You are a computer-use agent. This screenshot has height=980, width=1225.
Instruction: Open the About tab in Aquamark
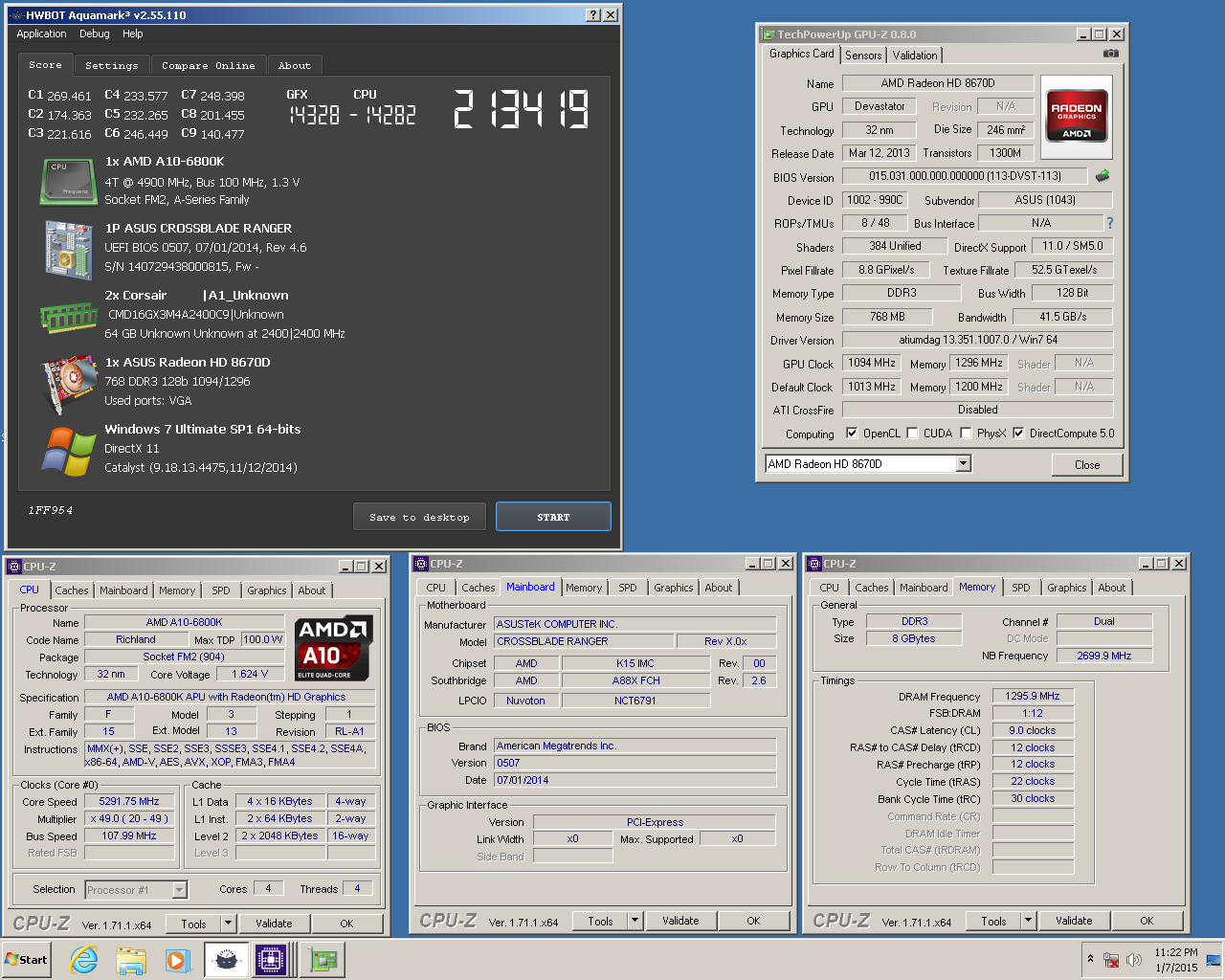[294, 66]
